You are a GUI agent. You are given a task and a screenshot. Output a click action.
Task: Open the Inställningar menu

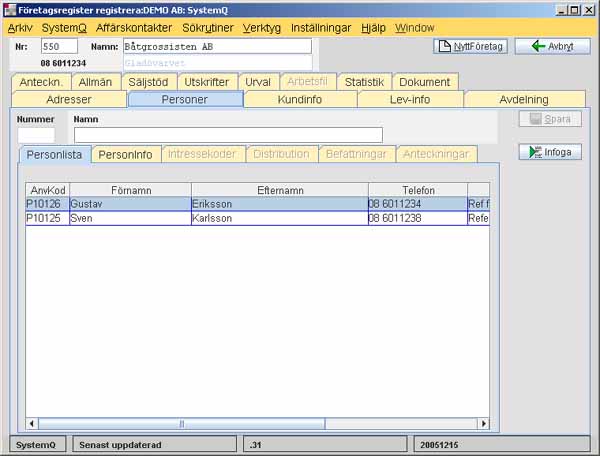(x=321, y=28)
